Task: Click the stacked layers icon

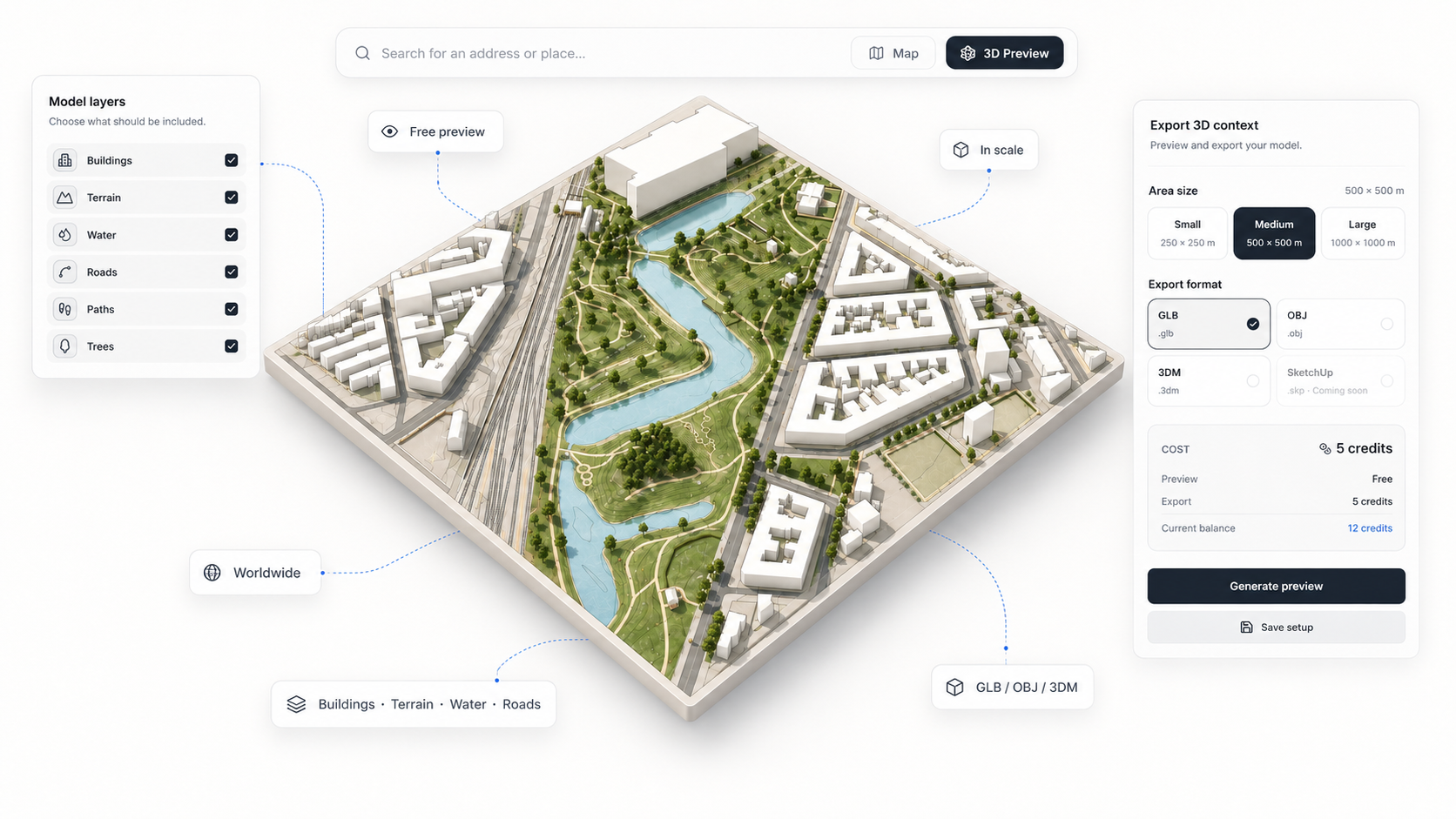Action: (296, 704)
